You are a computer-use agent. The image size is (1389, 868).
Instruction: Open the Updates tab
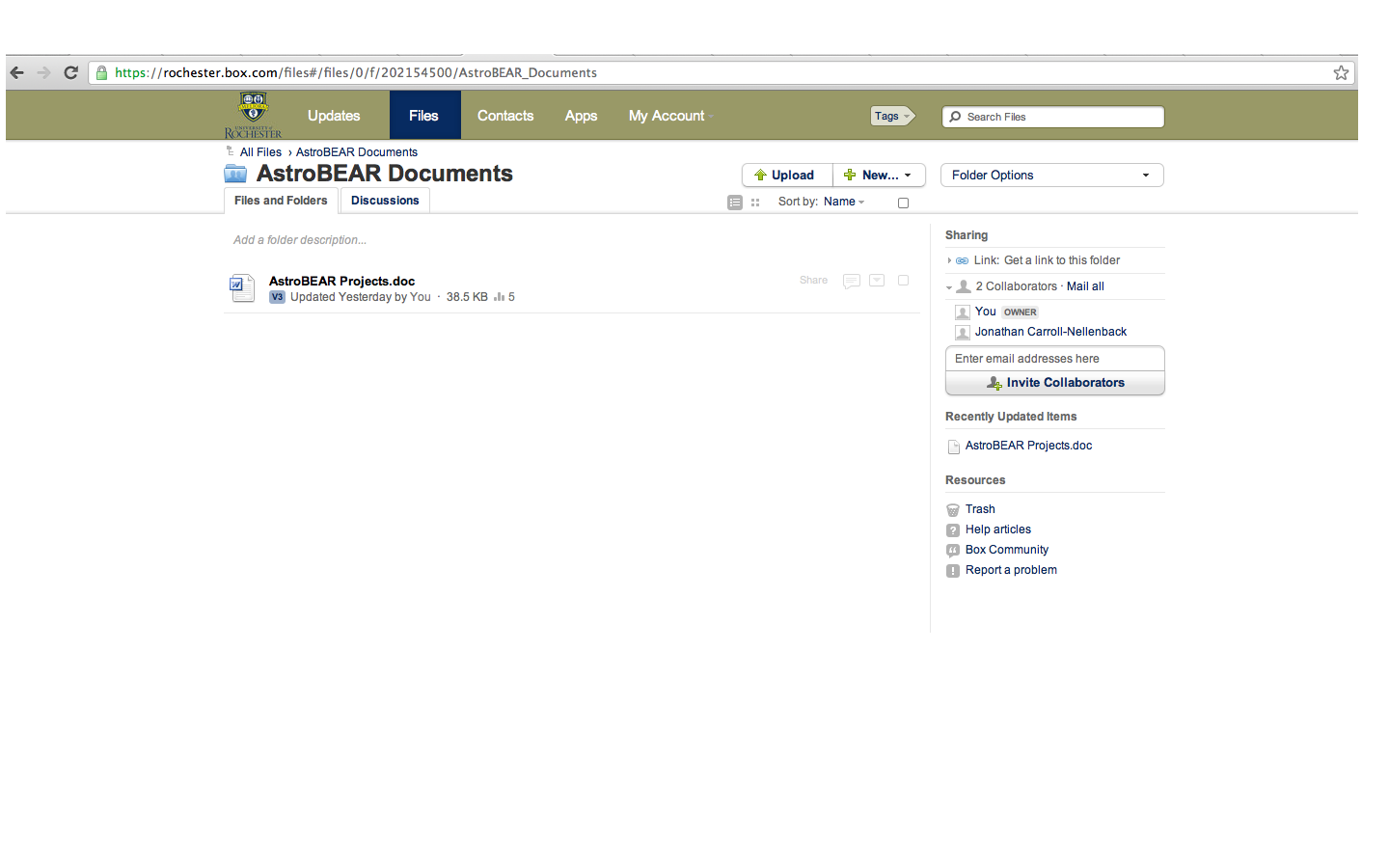point(334,116)
